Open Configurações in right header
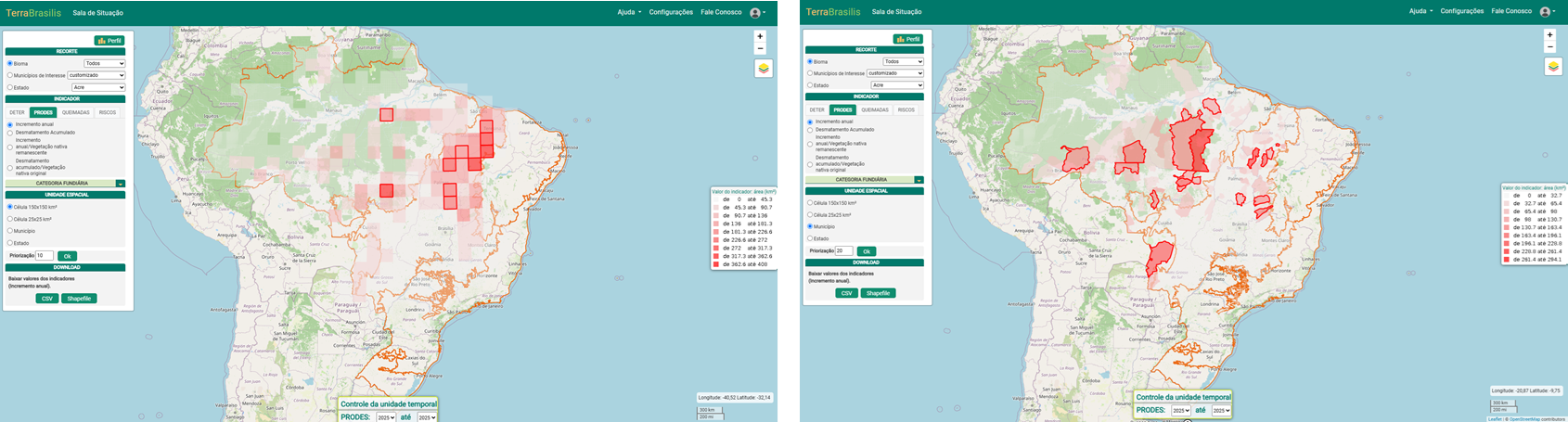 1461,11
